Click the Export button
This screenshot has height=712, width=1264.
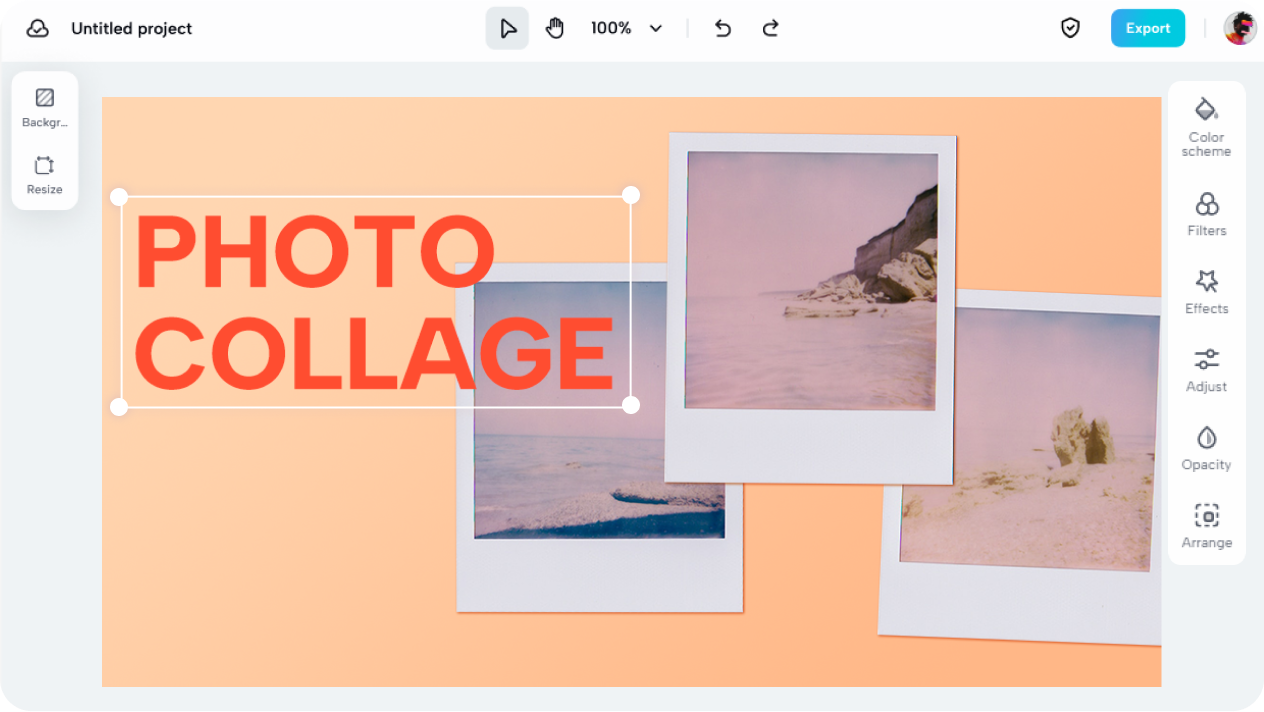pos(1148,28)
